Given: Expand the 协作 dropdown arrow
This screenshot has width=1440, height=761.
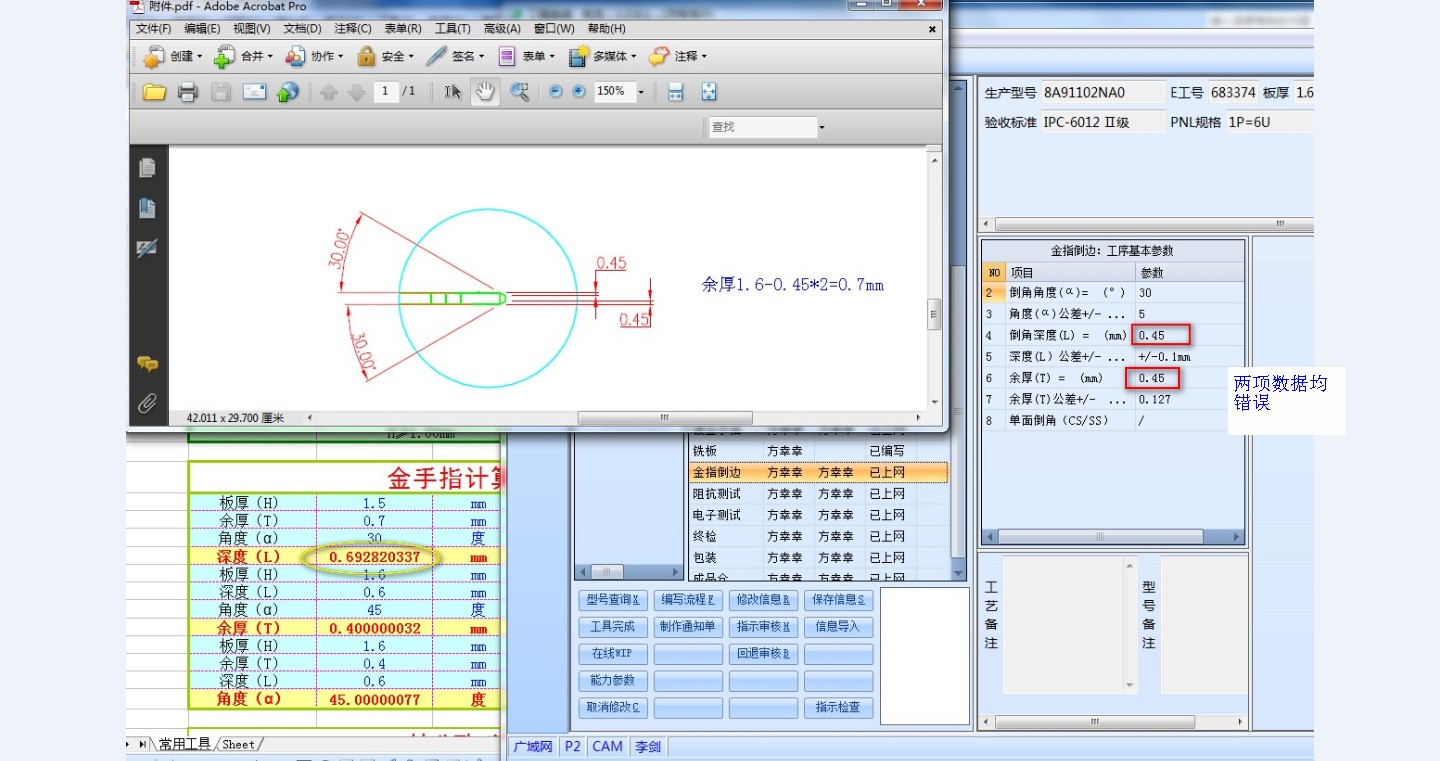Looking at the screenshot, I should pyautogui.click(x=341, y=57).
